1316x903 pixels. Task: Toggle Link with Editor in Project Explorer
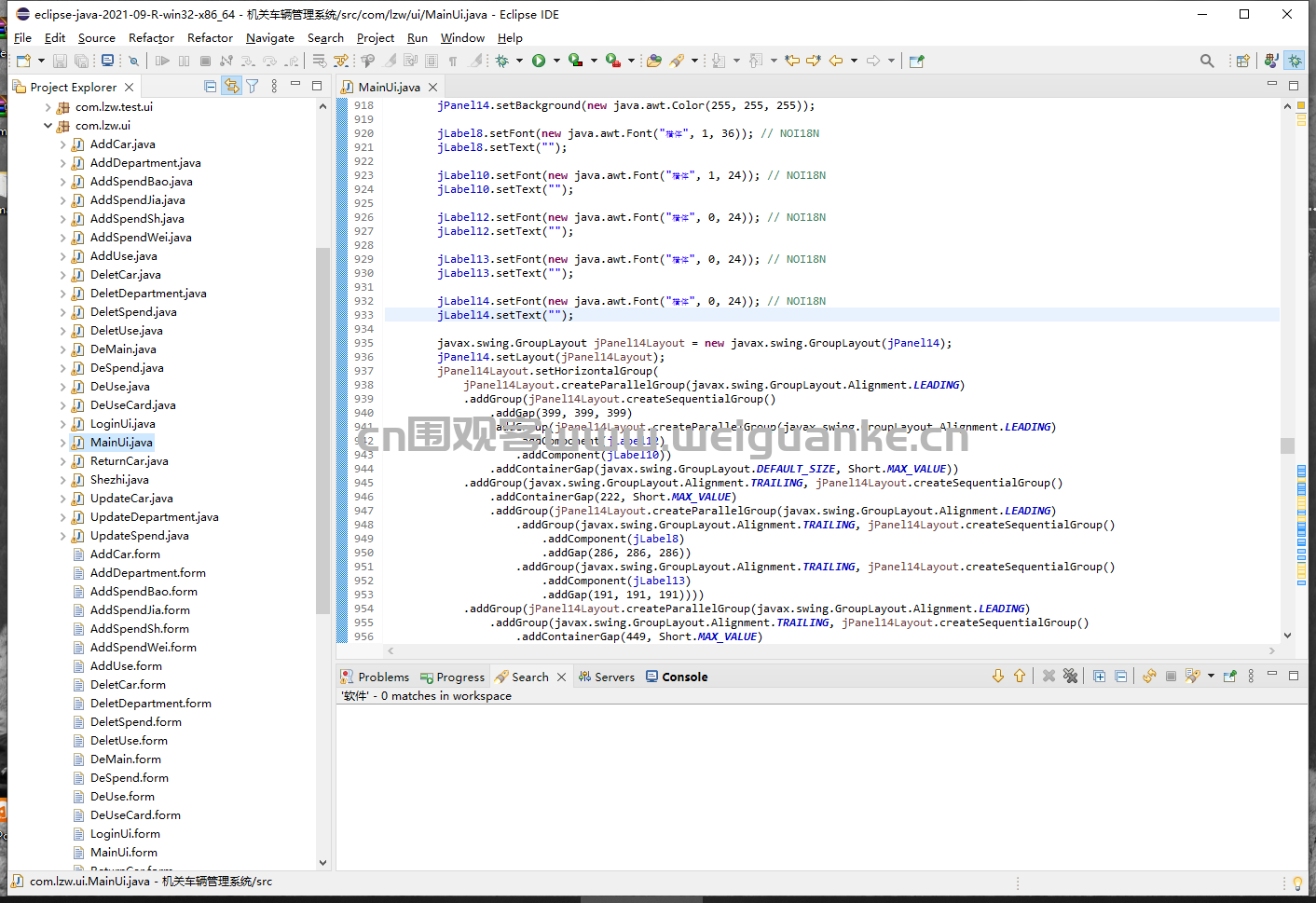[x=231, y=86]
